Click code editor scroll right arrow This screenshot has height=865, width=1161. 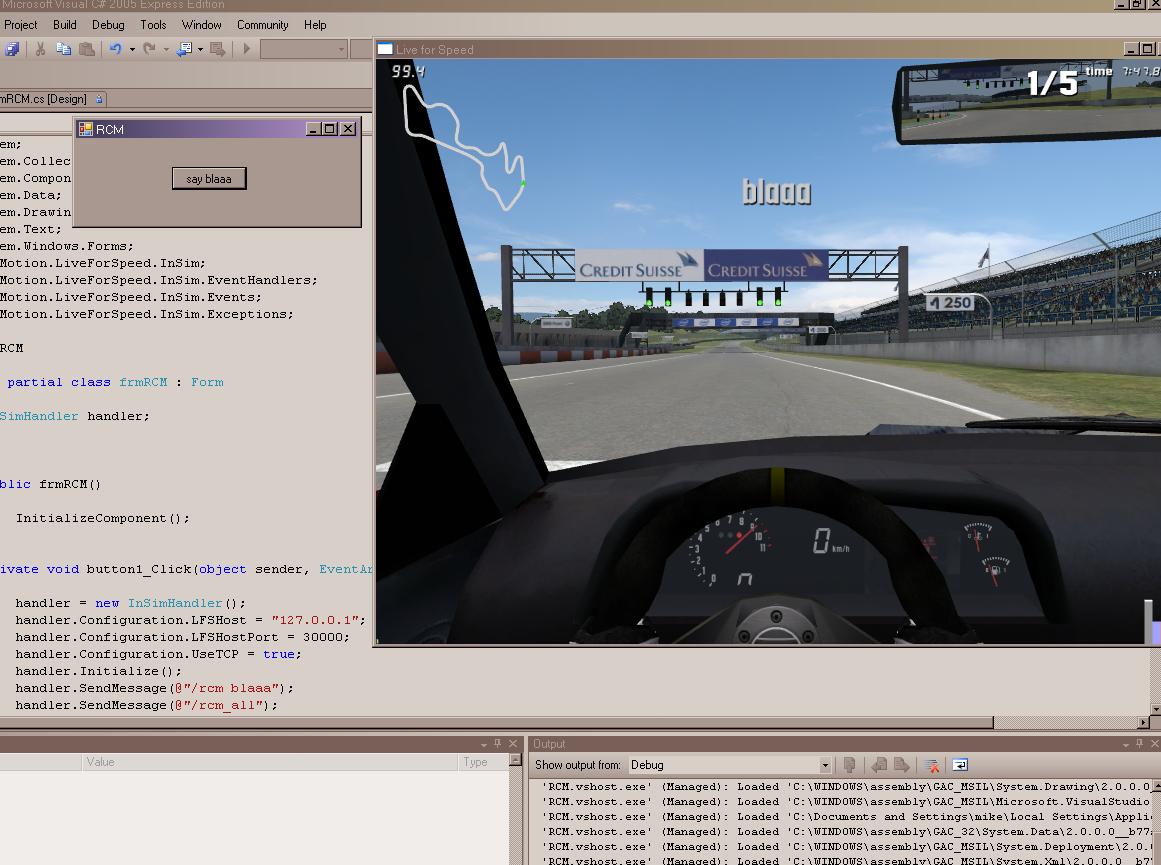coord(1145,722)
